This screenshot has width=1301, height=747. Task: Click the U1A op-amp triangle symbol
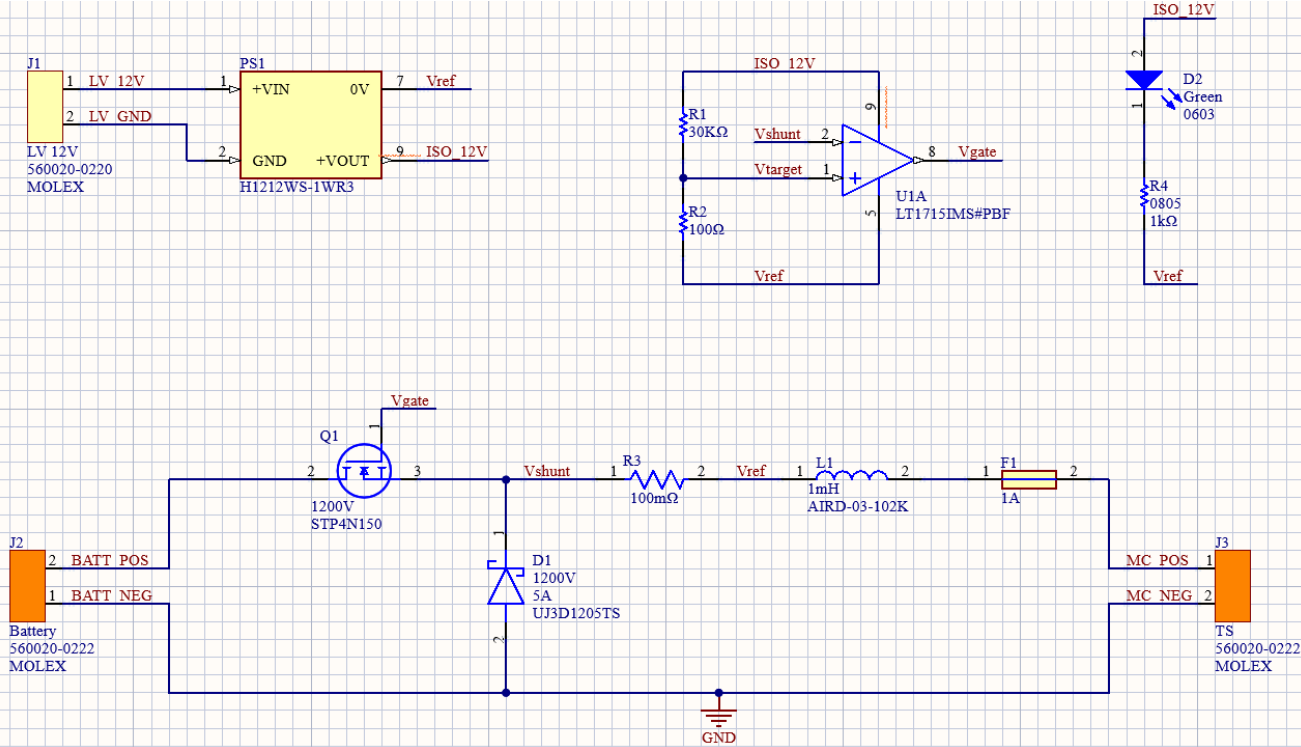(878, 160)
